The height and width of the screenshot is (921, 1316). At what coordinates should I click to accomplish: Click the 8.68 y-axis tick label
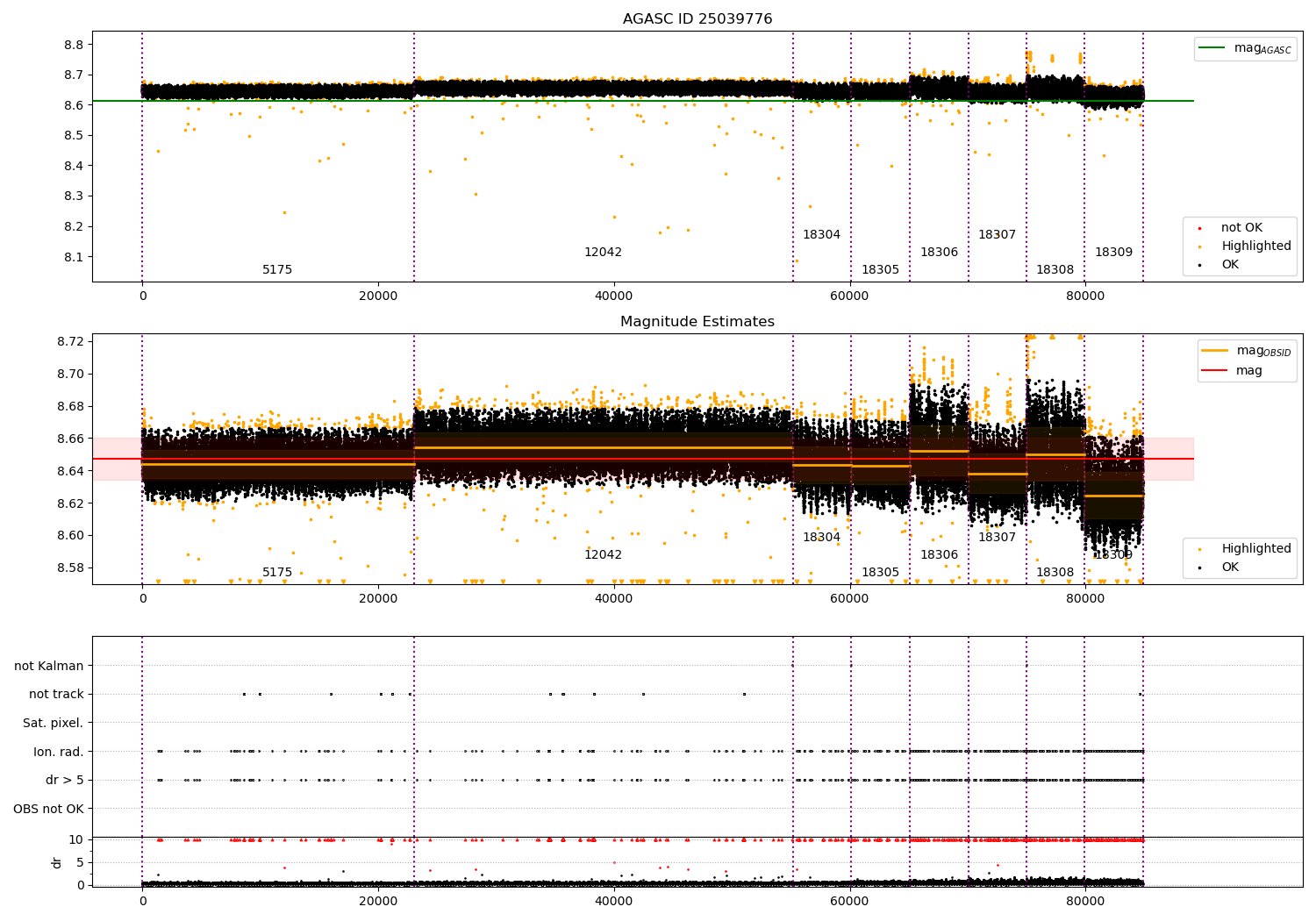pos(71,406)
